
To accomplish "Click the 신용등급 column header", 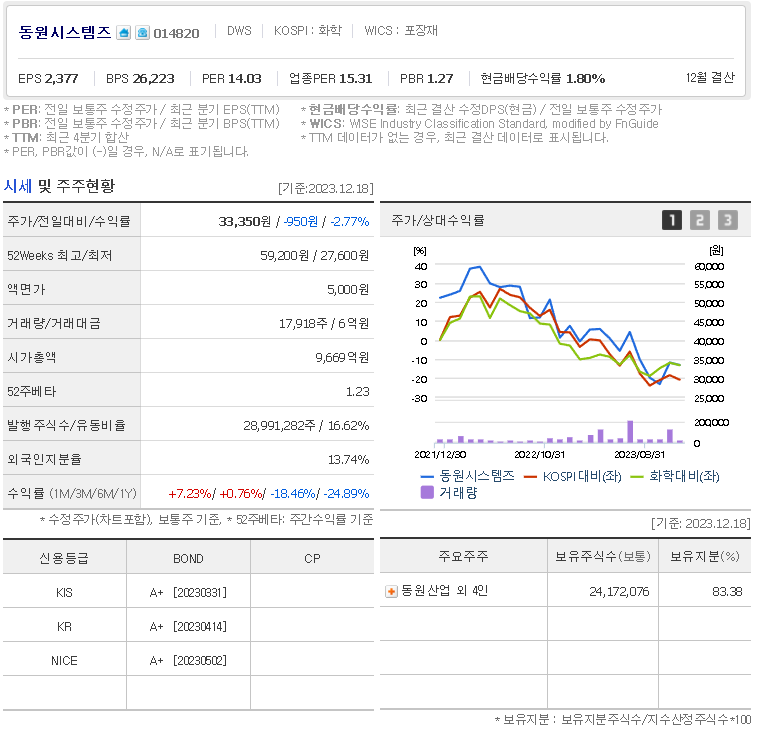I will 64,558.
